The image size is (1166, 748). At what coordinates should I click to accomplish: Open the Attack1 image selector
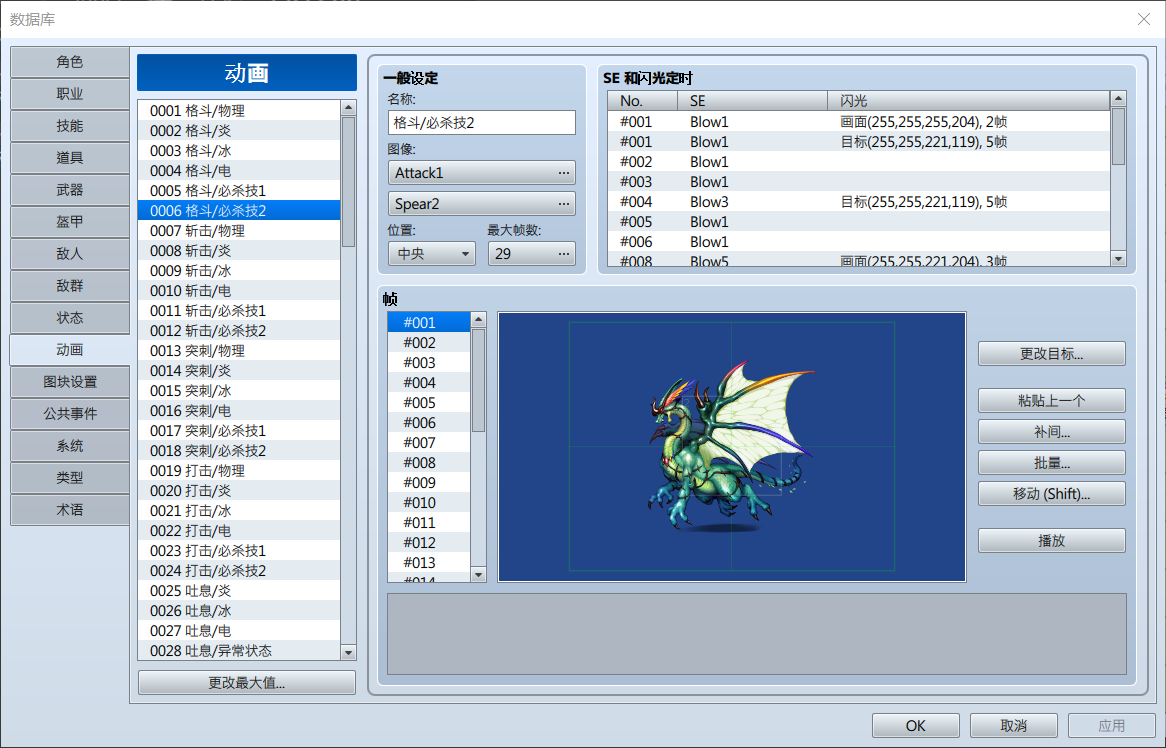coord(481,173)
